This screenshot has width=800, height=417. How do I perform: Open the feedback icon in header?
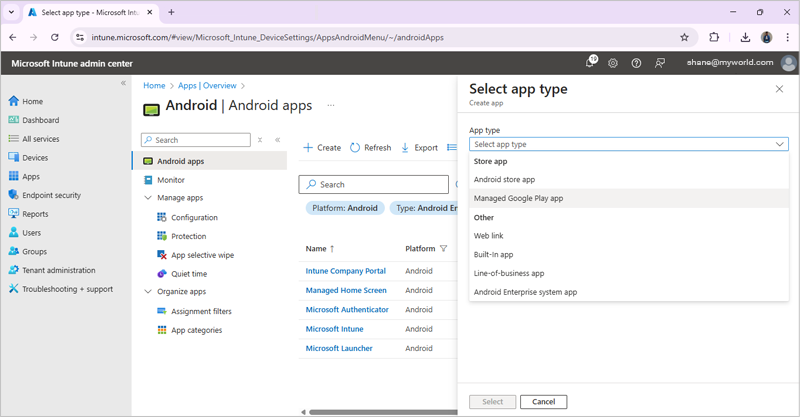pos(660,63)
